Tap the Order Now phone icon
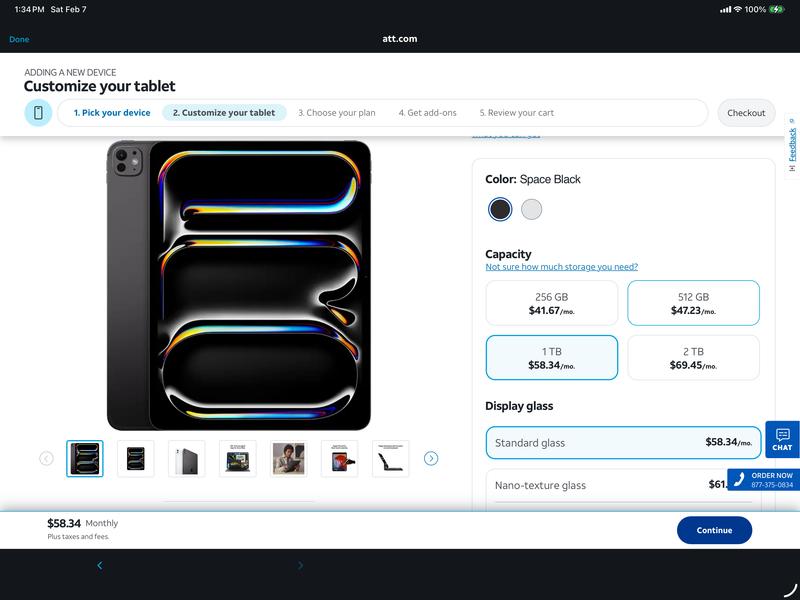The image size is (800, 600). 739,480
